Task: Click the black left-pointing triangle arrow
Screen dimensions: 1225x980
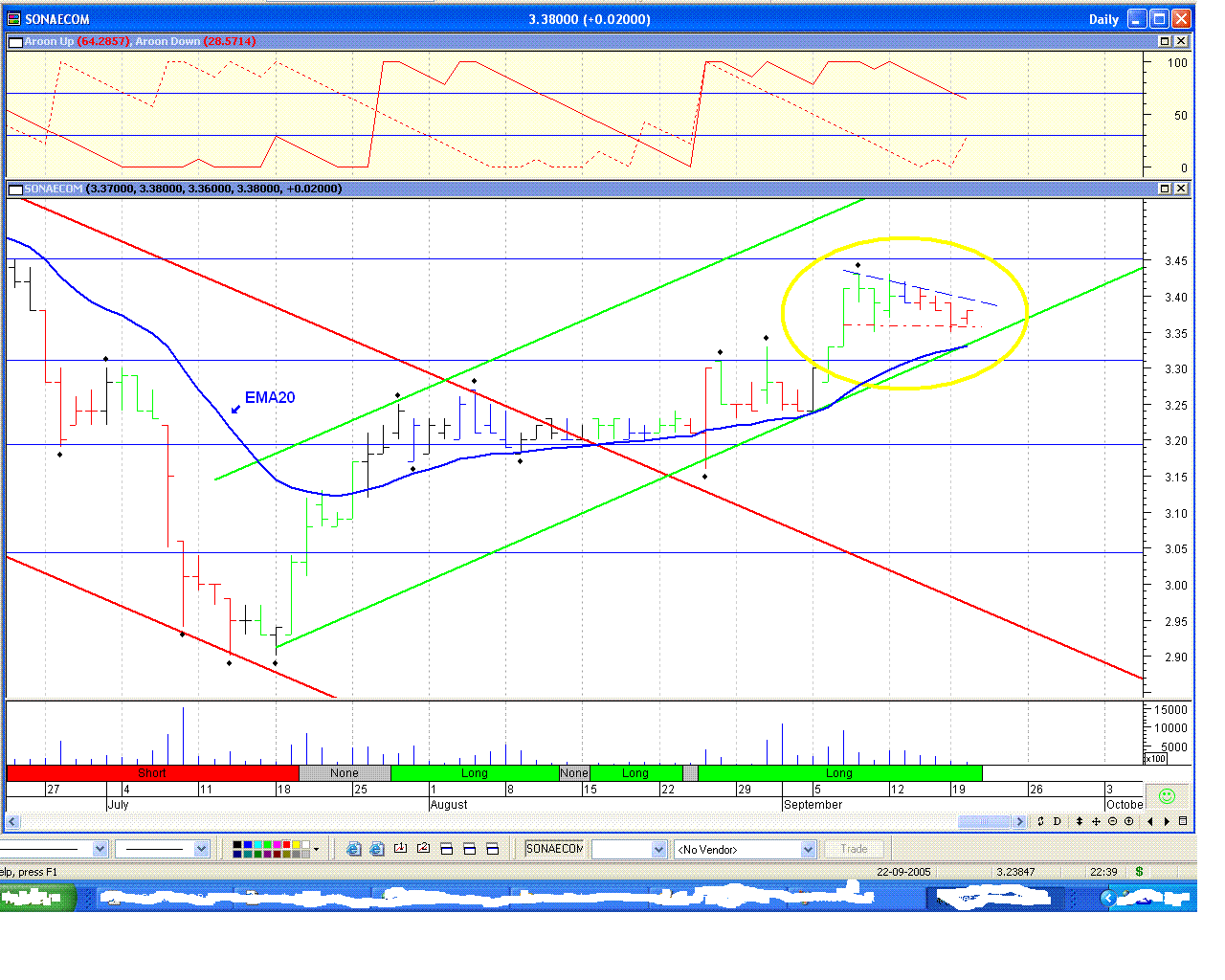Action: (x=1149, y=821)
